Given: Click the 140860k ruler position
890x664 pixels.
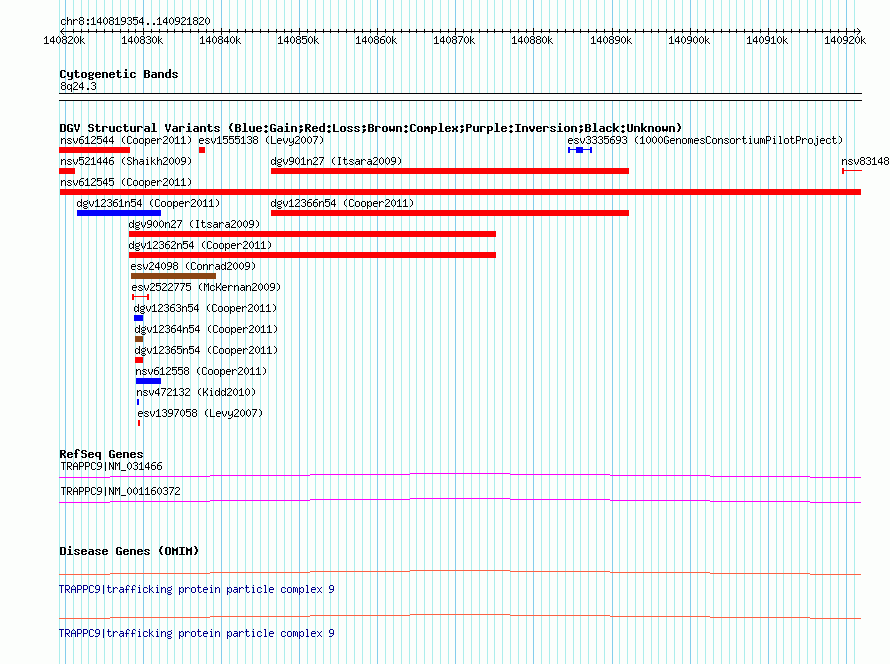Looking at the screenshot, I should tap(376, 40).
